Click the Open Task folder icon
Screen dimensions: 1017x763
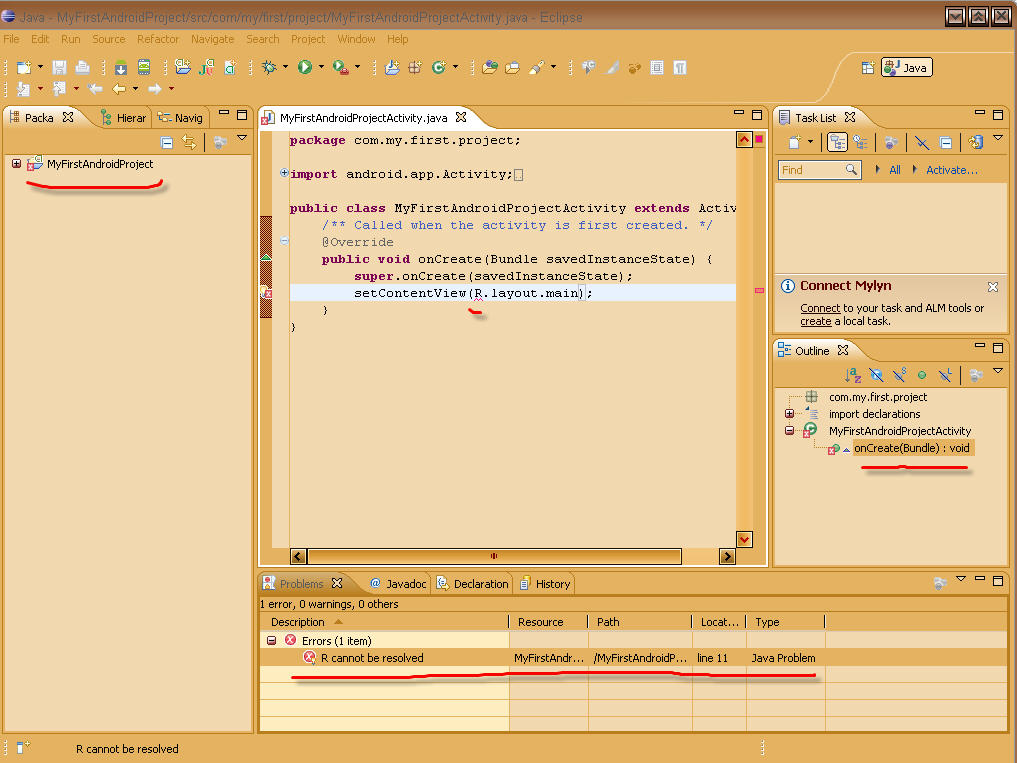tap(512, 67)
